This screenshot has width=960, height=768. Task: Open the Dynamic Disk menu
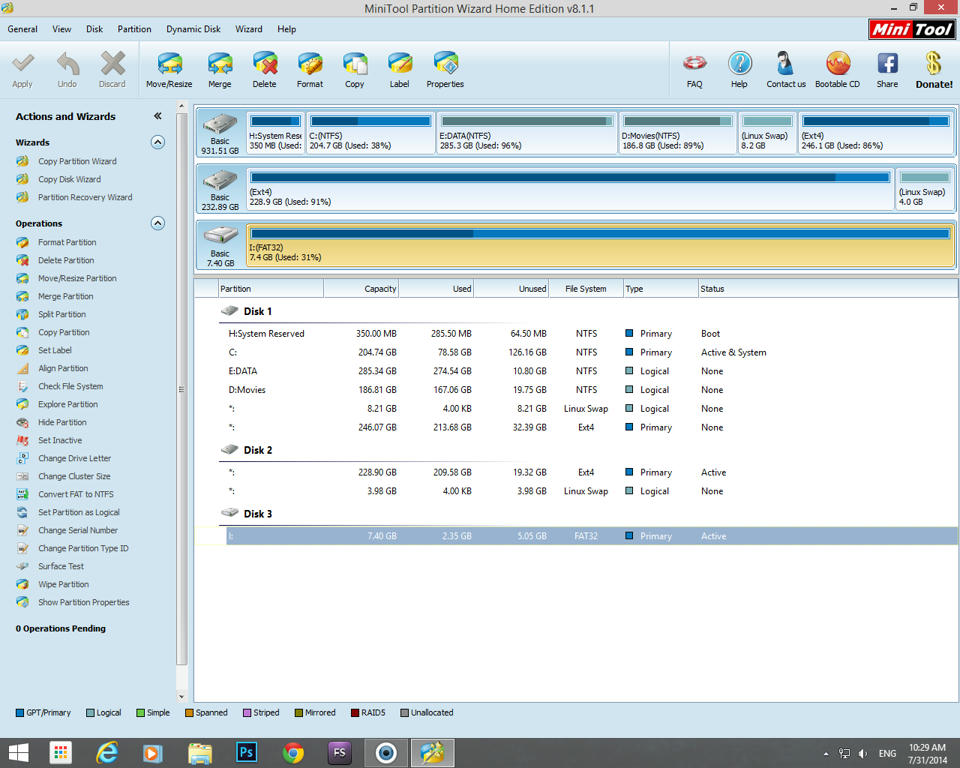pyautogui.click(x=193, y=29)
